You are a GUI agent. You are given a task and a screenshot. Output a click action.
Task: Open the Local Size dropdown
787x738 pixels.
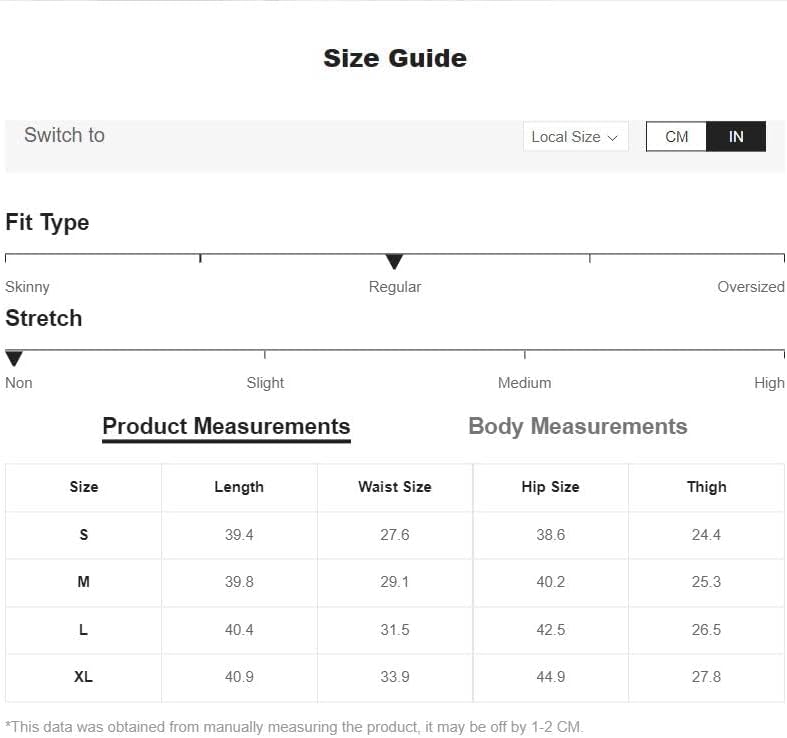[575, 137]
